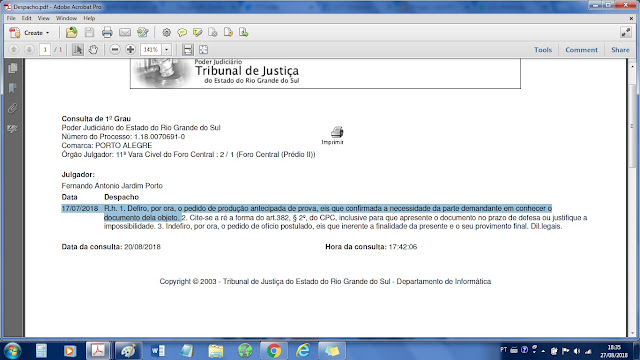The width and height of the screenshot is (640, 360).
Task: Zoom in with the plus button
Action: [x=130, y=50]
